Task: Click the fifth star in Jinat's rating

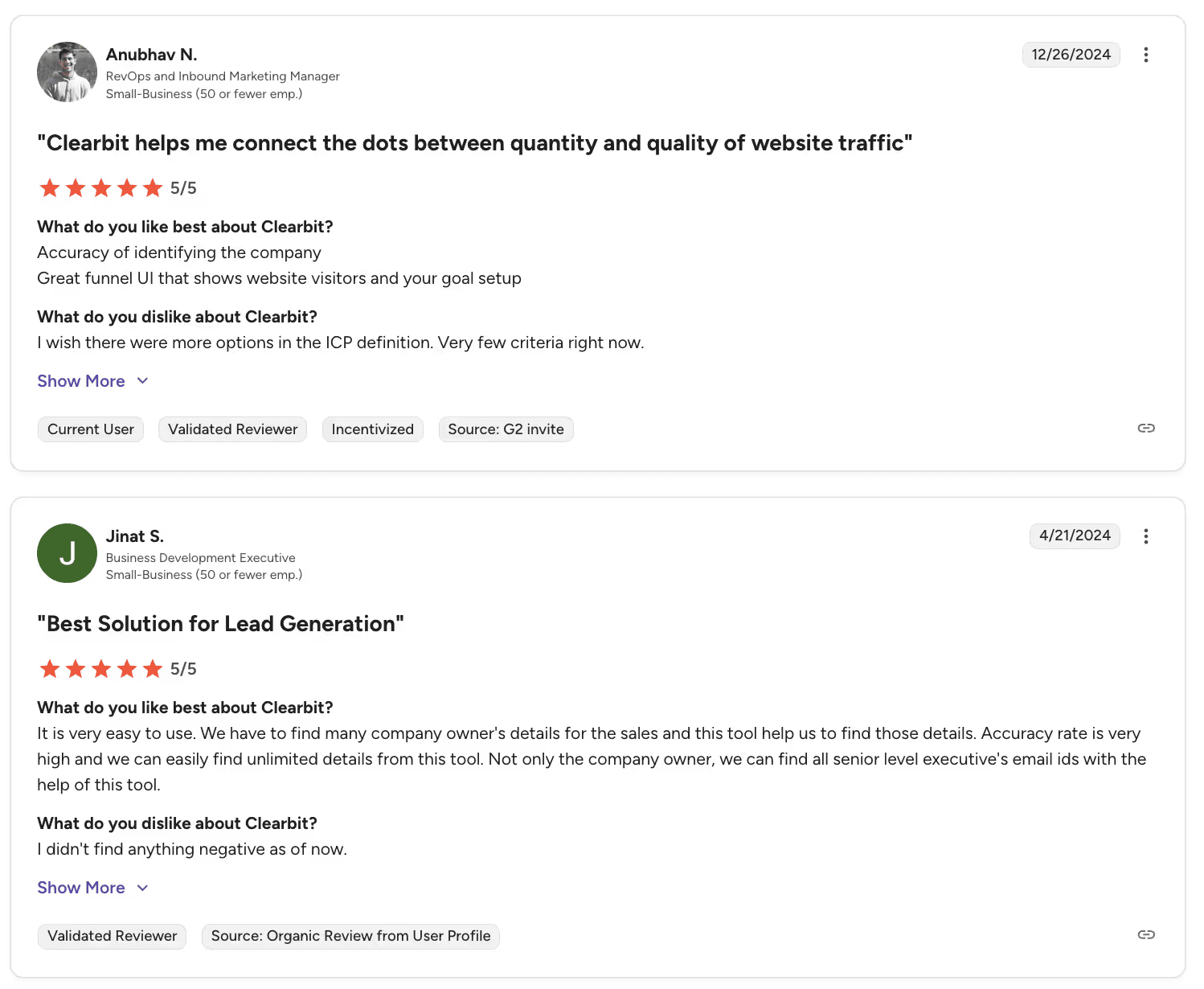Action: [x=152, y=668]
